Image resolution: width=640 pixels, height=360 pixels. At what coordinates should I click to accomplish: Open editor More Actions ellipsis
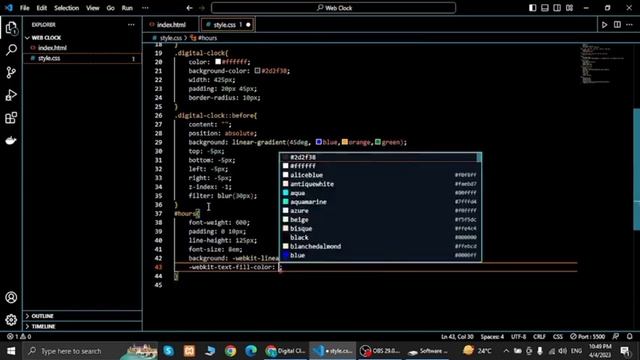(629, 25)
